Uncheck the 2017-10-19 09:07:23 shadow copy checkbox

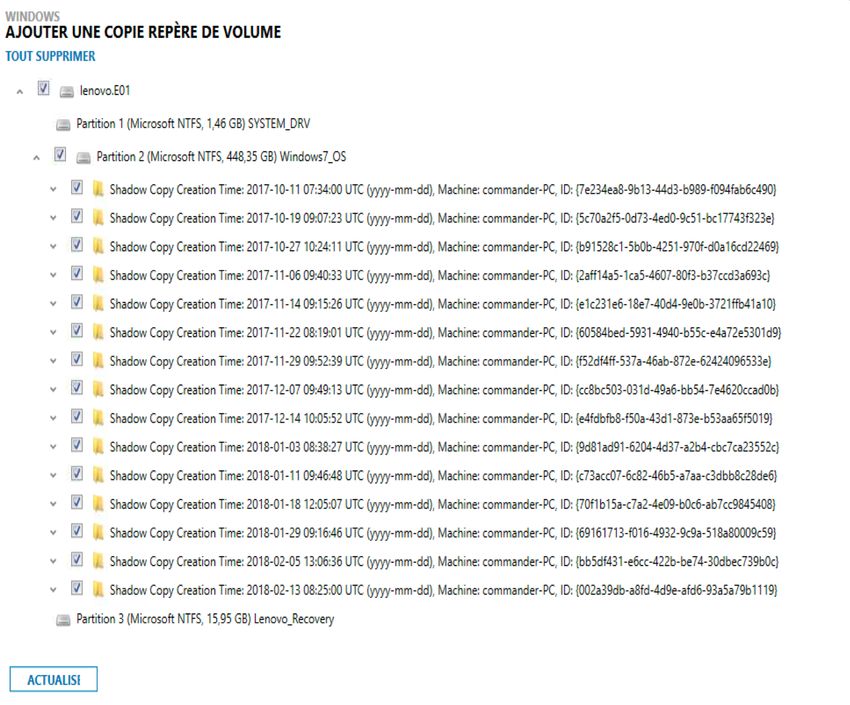pos(77,216)
